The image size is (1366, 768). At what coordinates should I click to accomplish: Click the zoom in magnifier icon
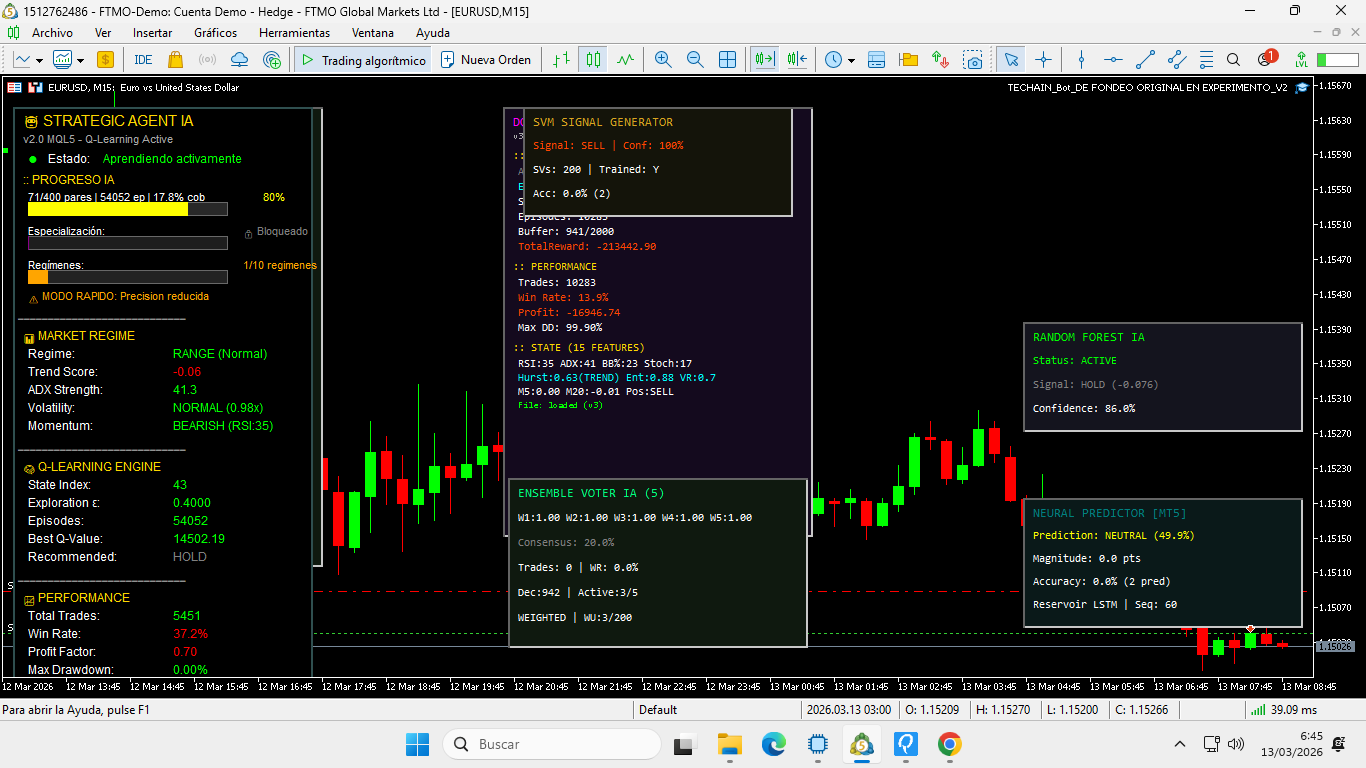pos(662,60)
